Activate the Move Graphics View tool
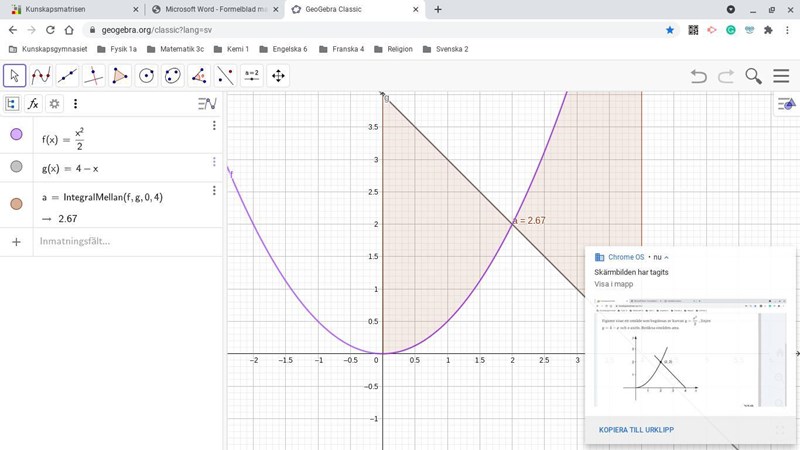Viewport: 800px width, 450px height. coord(278,76)
